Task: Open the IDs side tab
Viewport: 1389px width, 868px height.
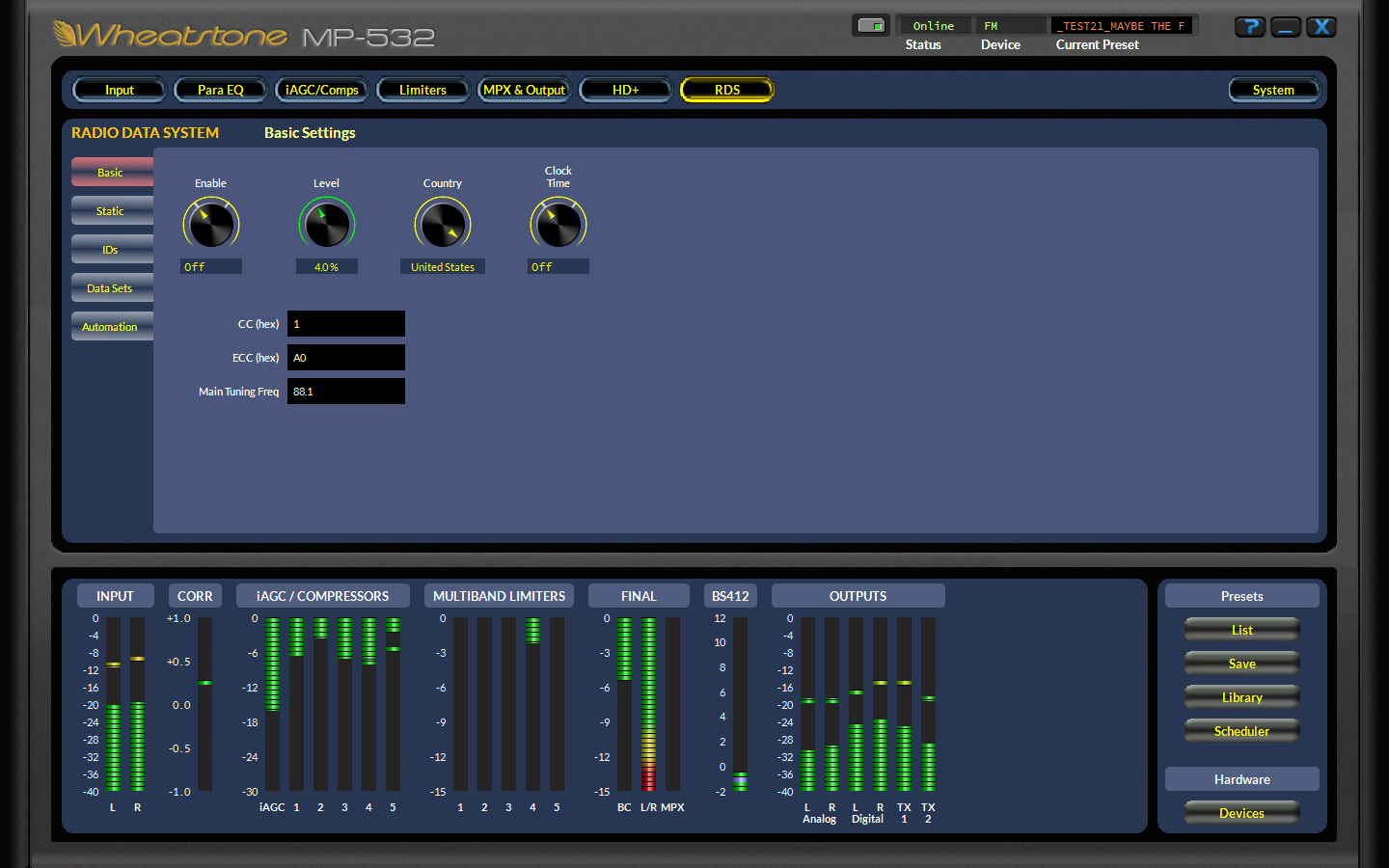Action: [x=112, y=250]
